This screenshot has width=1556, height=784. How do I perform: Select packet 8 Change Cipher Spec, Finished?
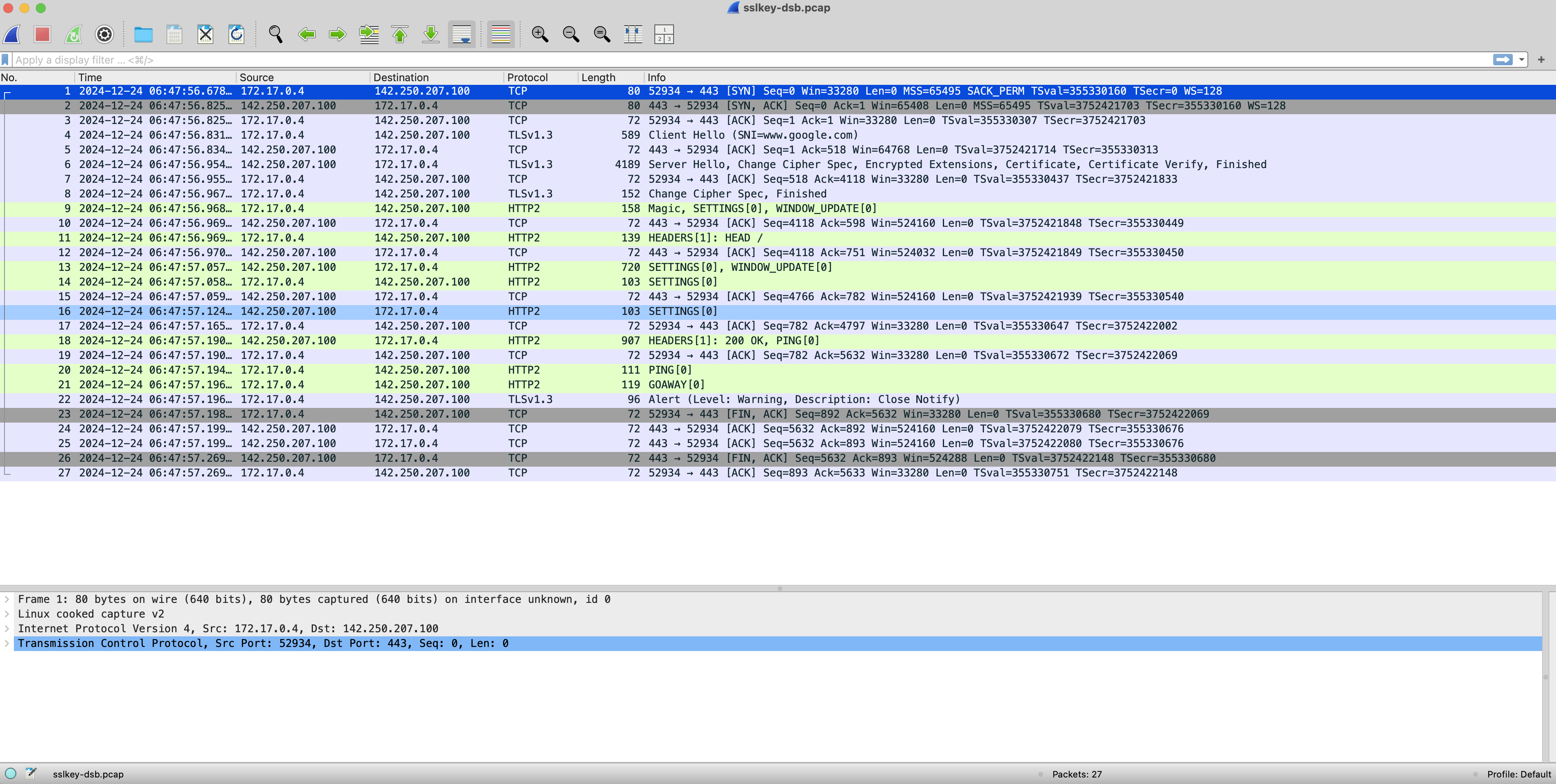tap(778, 194)
